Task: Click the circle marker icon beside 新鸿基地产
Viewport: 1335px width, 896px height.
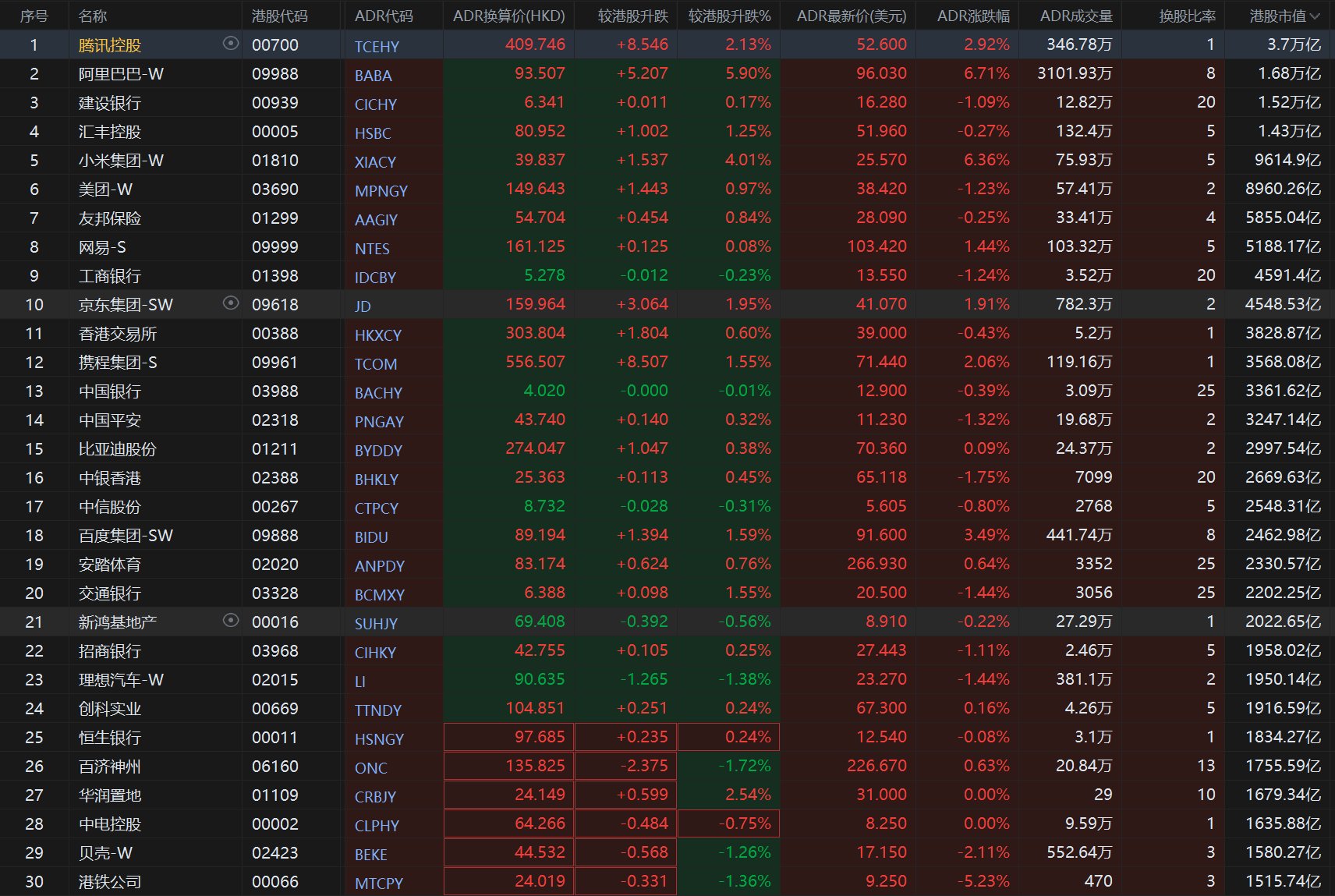Action: (231, 620)
